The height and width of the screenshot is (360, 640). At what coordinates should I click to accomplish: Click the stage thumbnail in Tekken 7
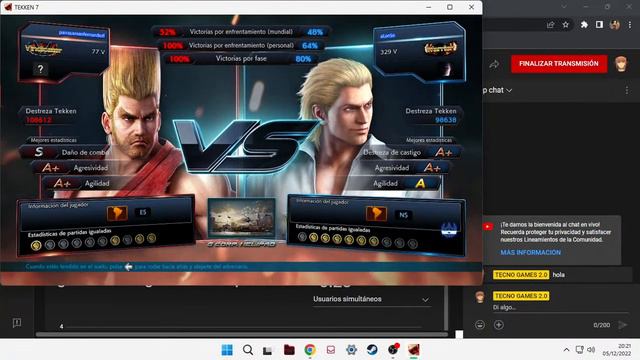tap(242, 218)
